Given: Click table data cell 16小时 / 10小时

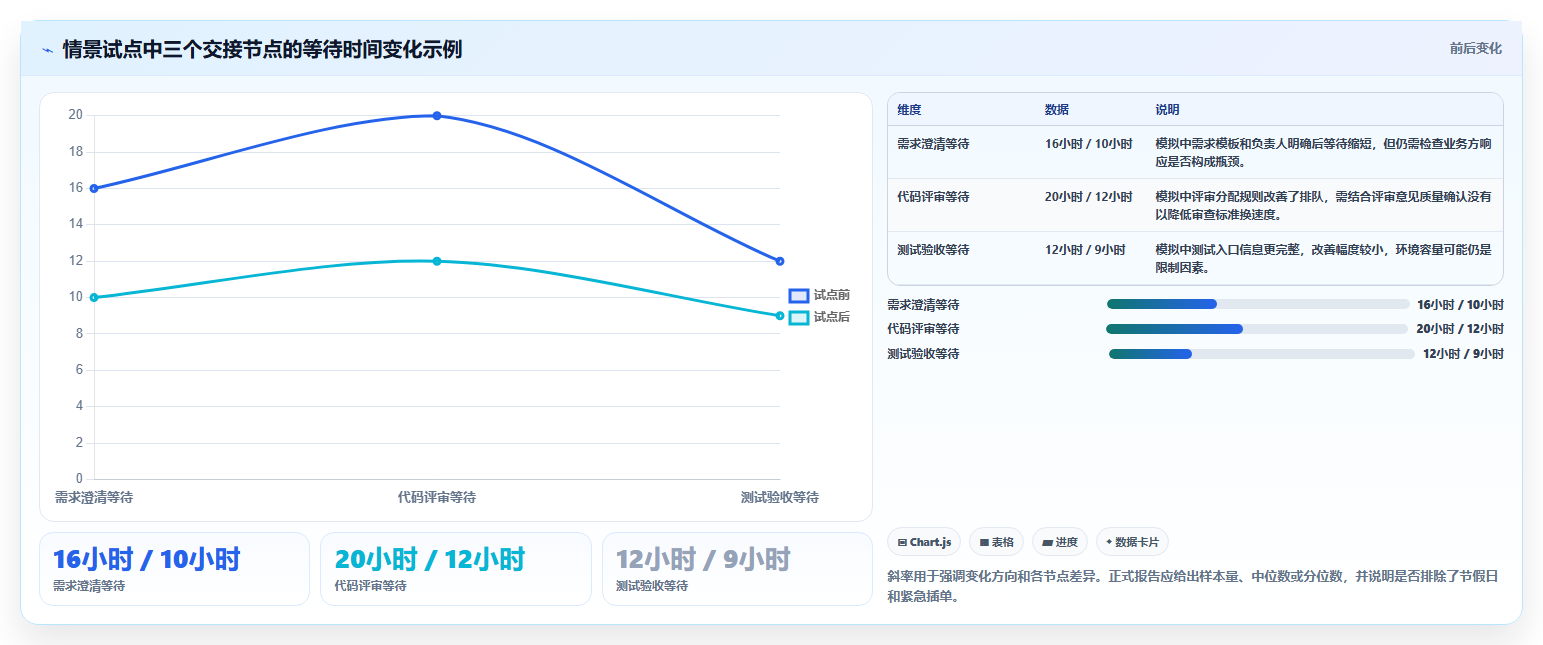Looking at the screenshot, I should pyautogui.click(x=1089, y=144).
